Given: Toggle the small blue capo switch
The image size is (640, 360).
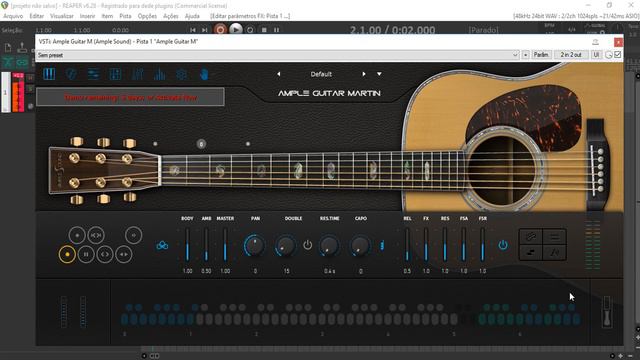Looking at the screenshot, I should [382, 245].
